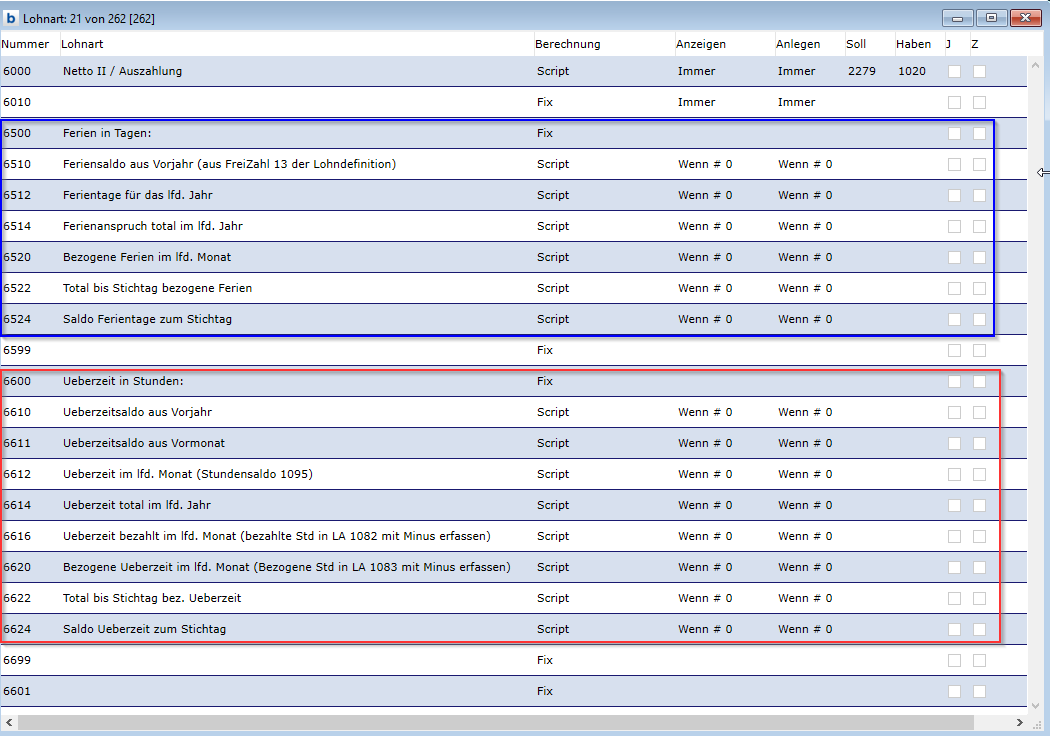Select 'Ueberzeitsaldo aus Vormonat' row

point(143,444)
